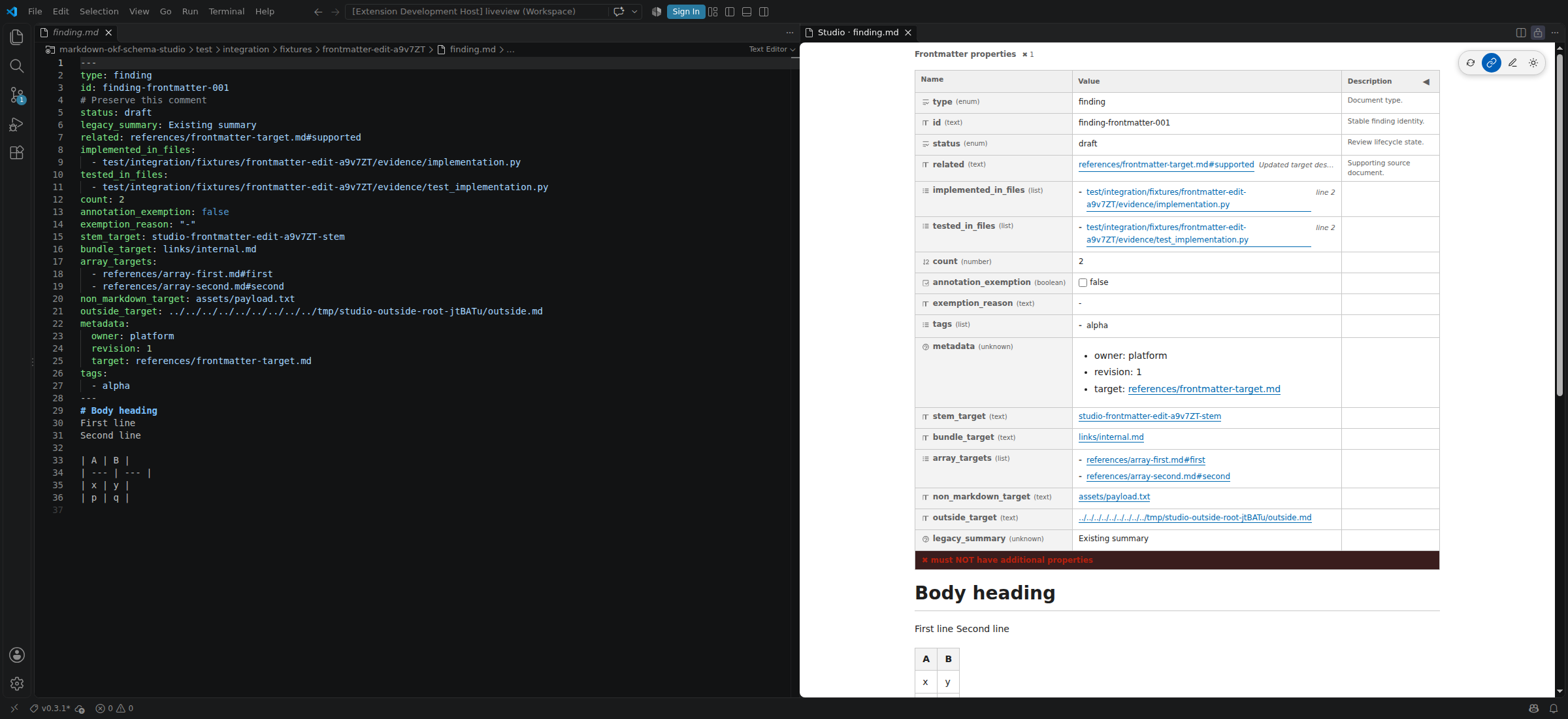
Task: Click the pencil edit icon in Studio toolbar
Action: (1512, 63)
